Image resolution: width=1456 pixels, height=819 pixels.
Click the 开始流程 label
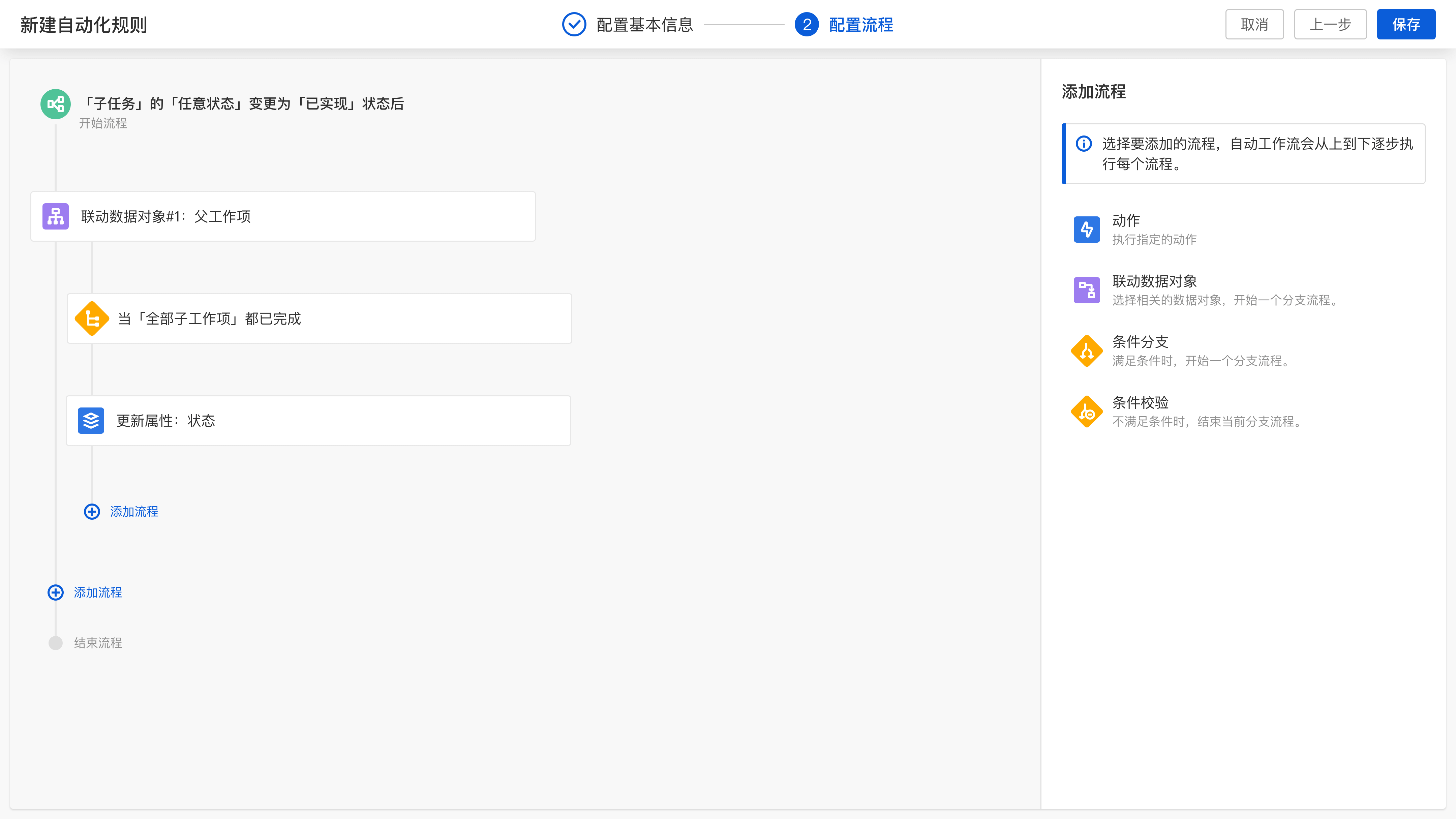[x=103, y=123]
